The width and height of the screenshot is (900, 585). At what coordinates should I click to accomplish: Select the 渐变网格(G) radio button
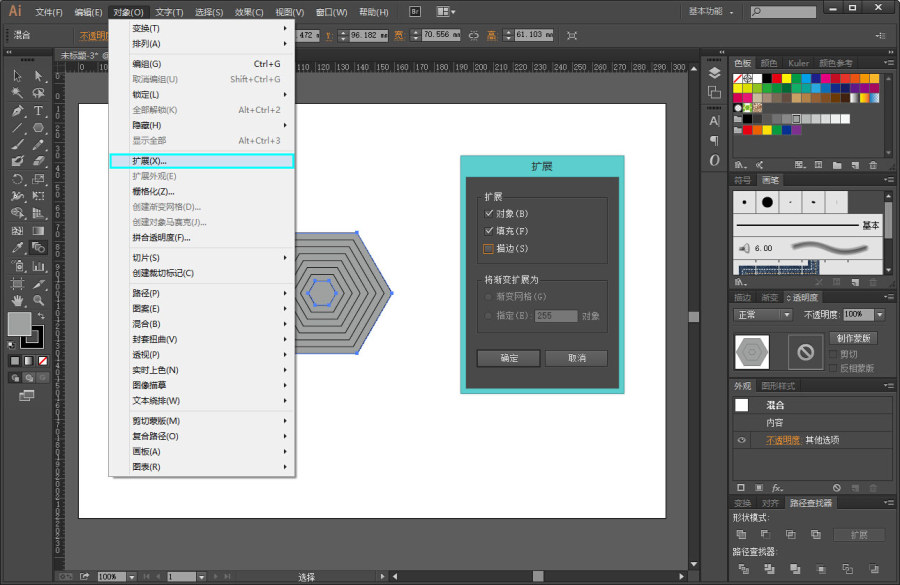(x=488, y=297)
